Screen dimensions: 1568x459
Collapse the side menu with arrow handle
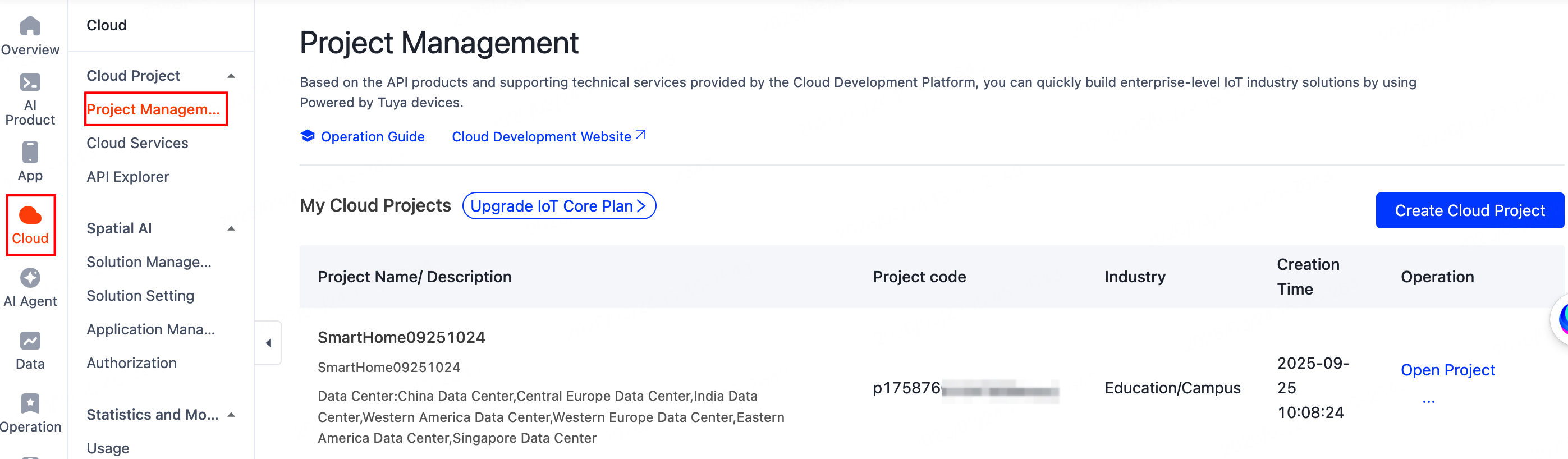268,343
